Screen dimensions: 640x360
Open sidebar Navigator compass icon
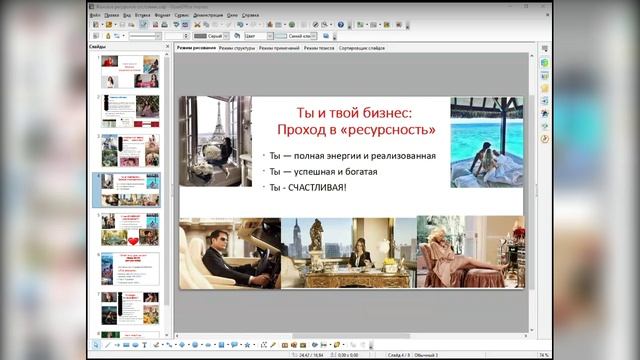544,139
